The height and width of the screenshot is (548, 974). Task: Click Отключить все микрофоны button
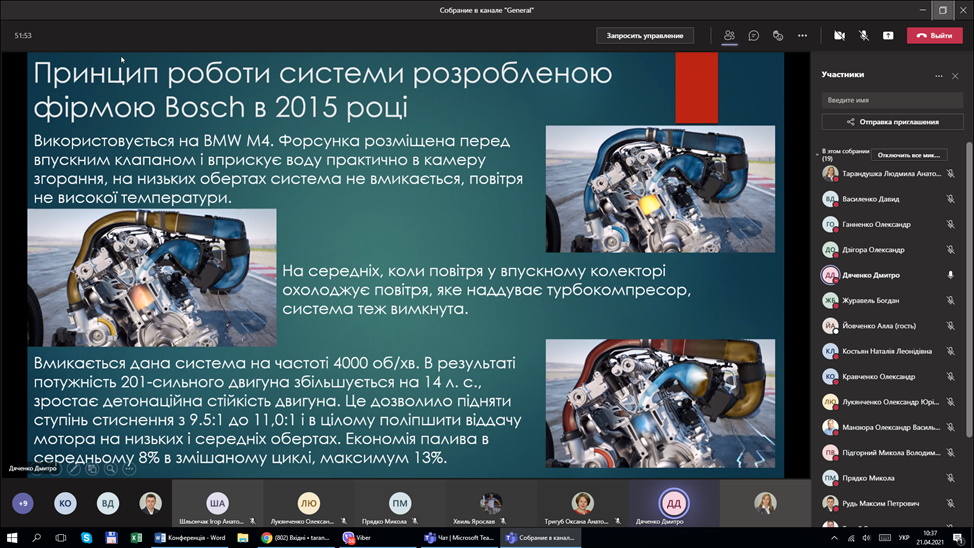point(909,155)
